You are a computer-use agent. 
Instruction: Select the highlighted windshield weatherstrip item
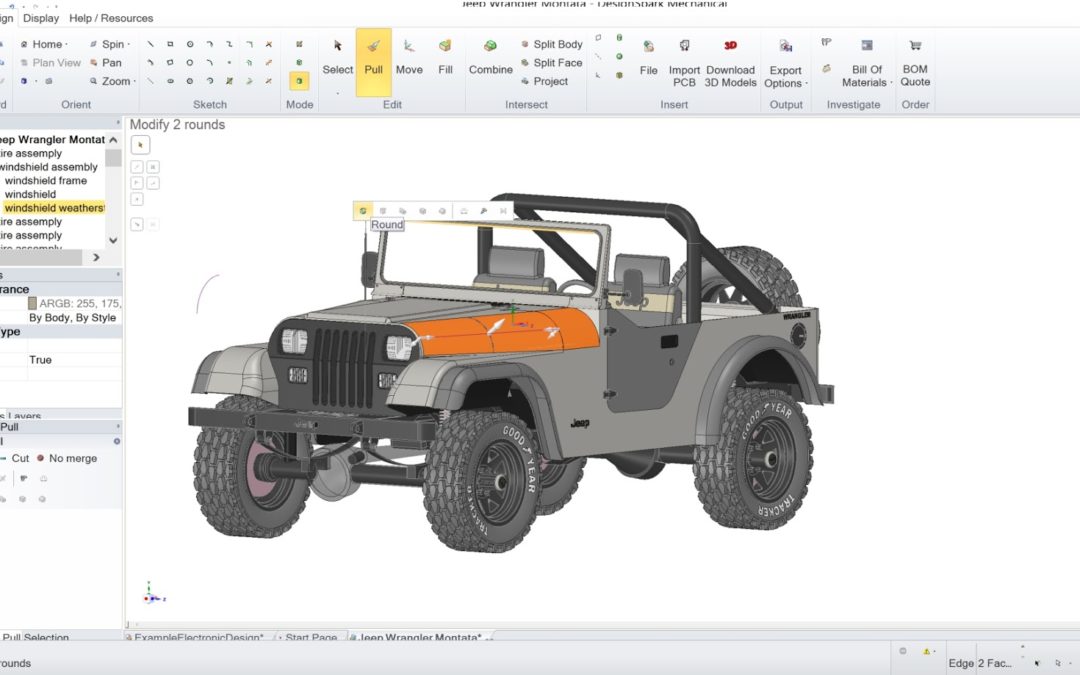pyautogui.click(x=54, y=208)
